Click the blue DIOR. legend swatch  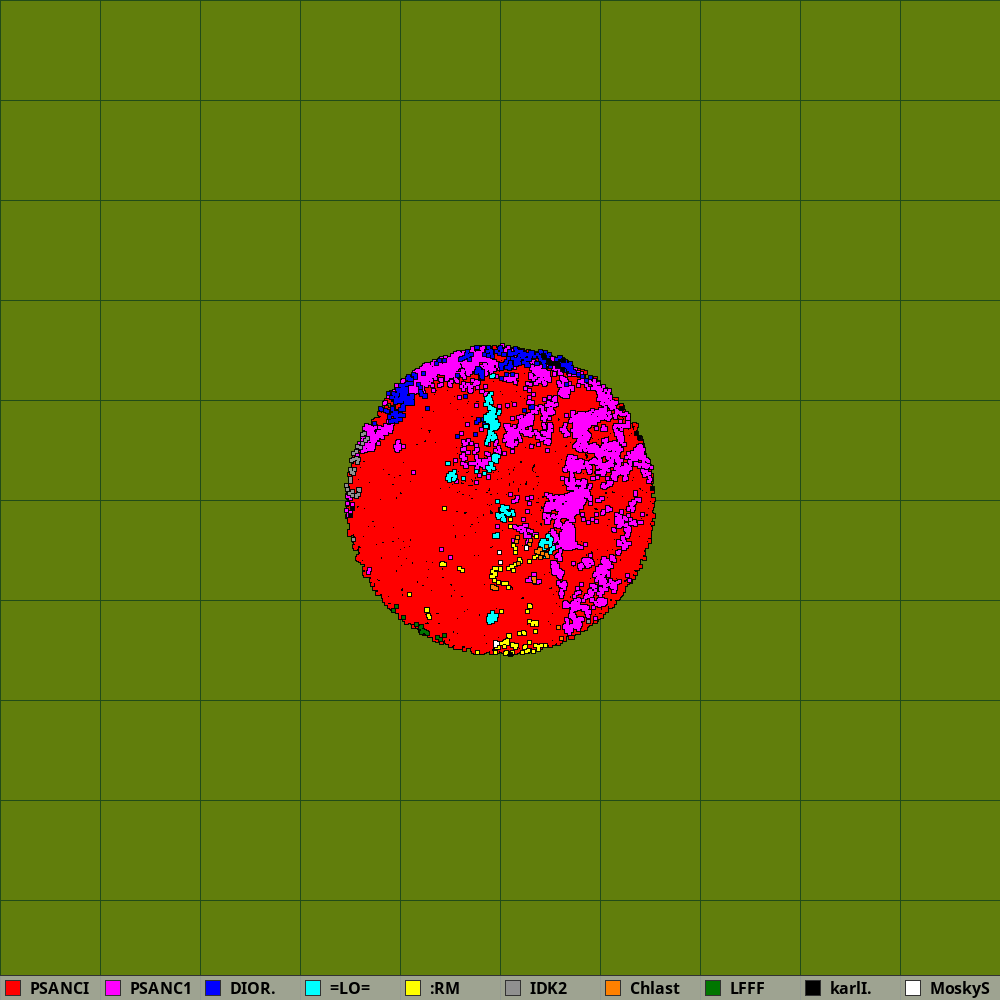click(213, 988)
